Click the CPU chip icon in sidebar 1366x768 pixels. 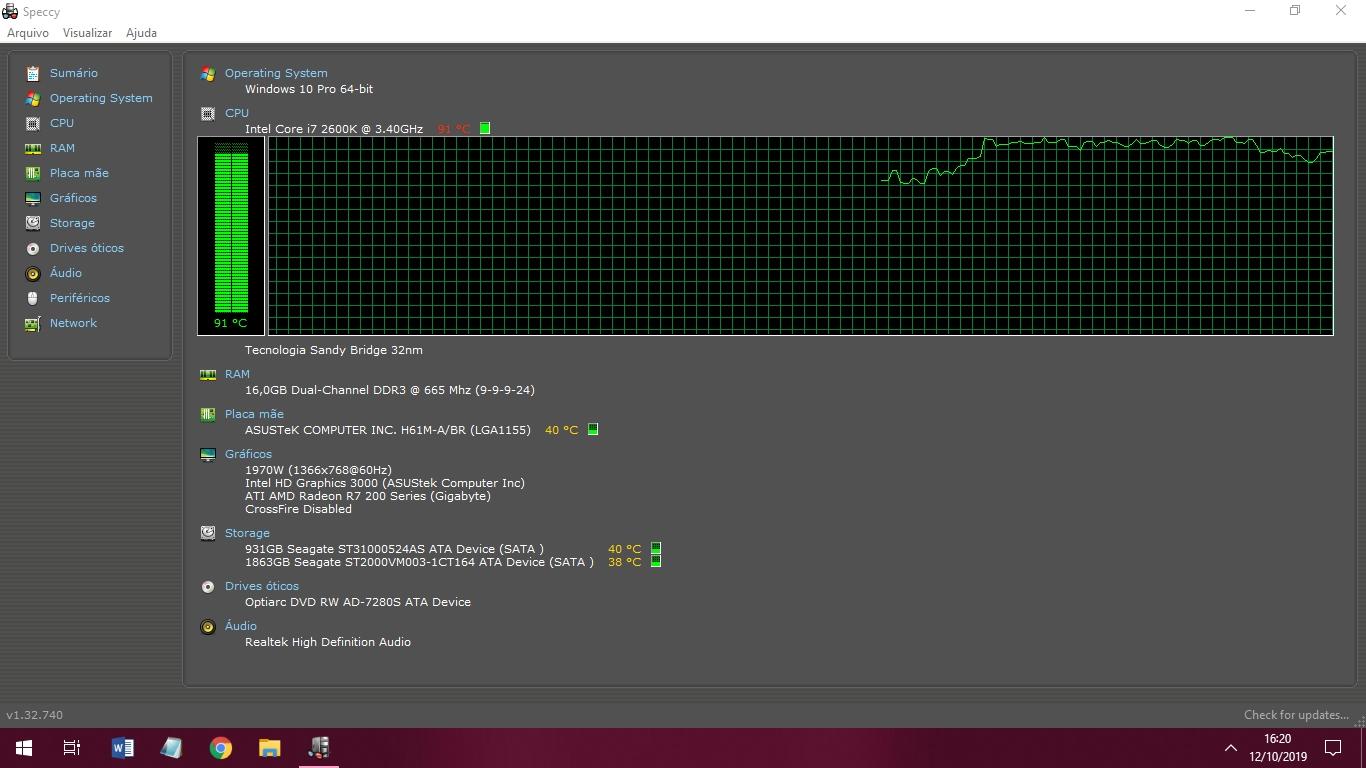coord(33,123)
